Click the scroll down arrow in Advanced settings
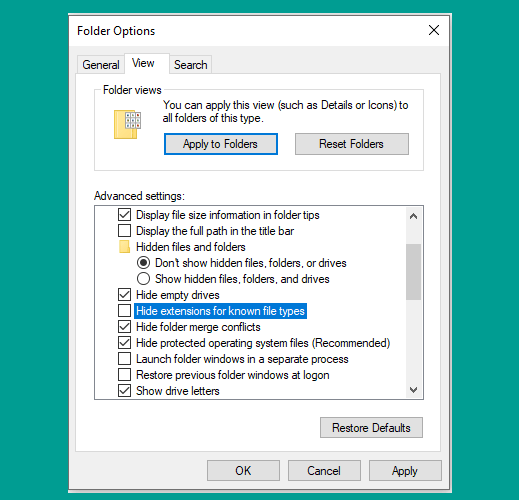The width and height of the screenshot is (519, 500). point(413,390)
